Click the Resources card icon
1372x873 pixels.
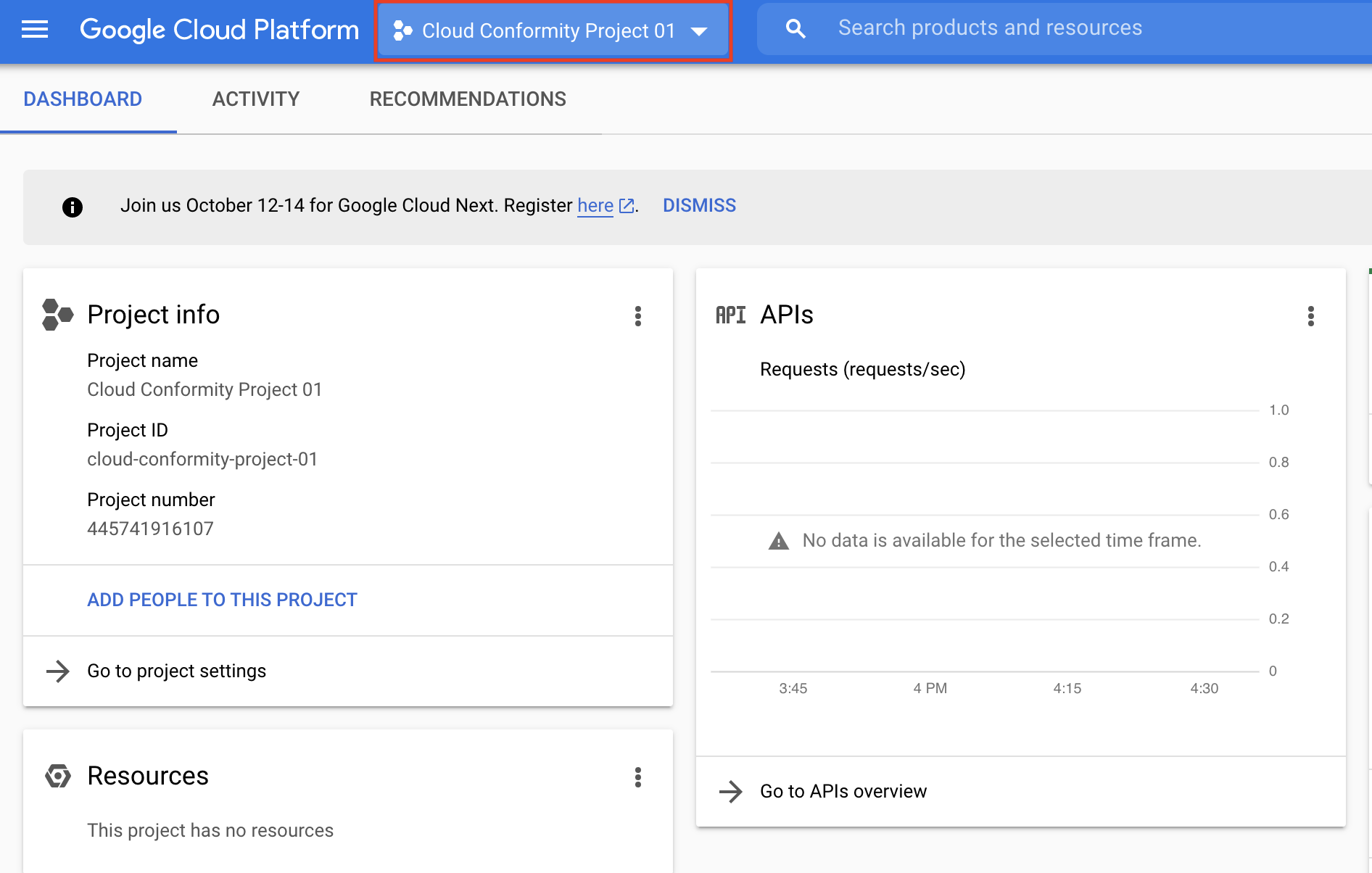(58, 776)
